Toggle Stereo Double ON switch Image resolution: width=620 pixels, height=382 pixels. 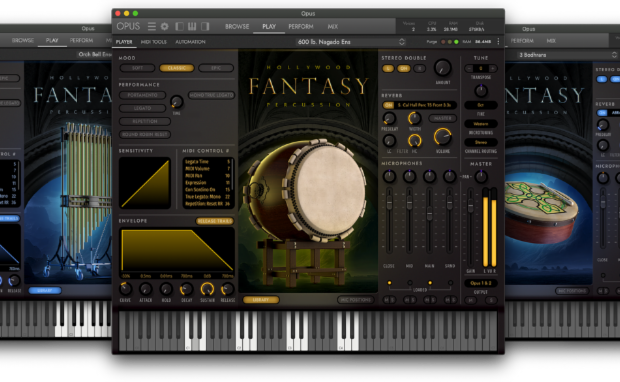(403, 68)
